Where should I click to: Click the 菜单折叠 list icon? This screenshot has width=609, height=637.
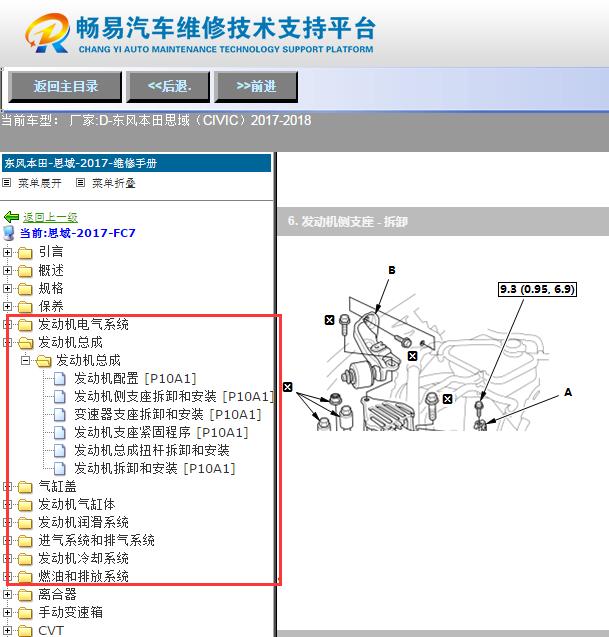(80, 183)
